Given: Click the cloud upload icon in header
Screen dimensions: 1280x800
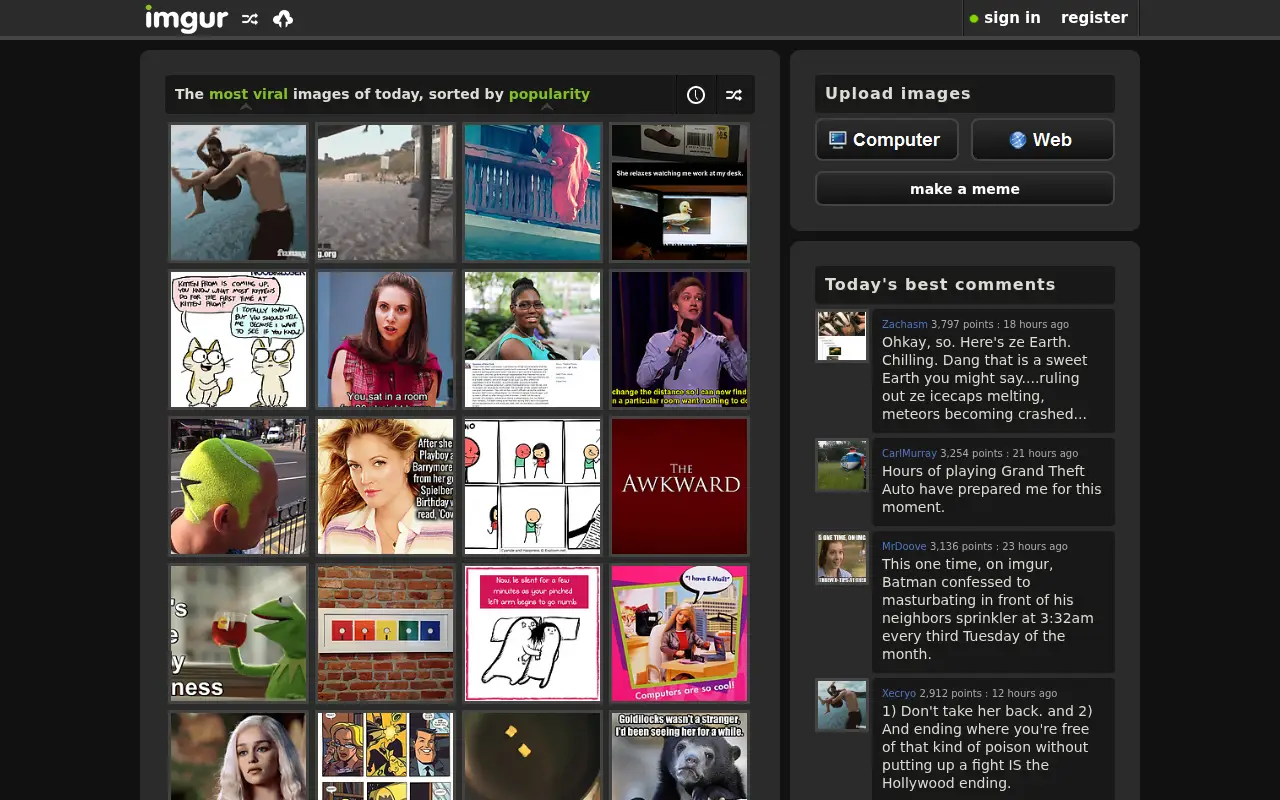Looking at the screenshot, I should 283,19.
